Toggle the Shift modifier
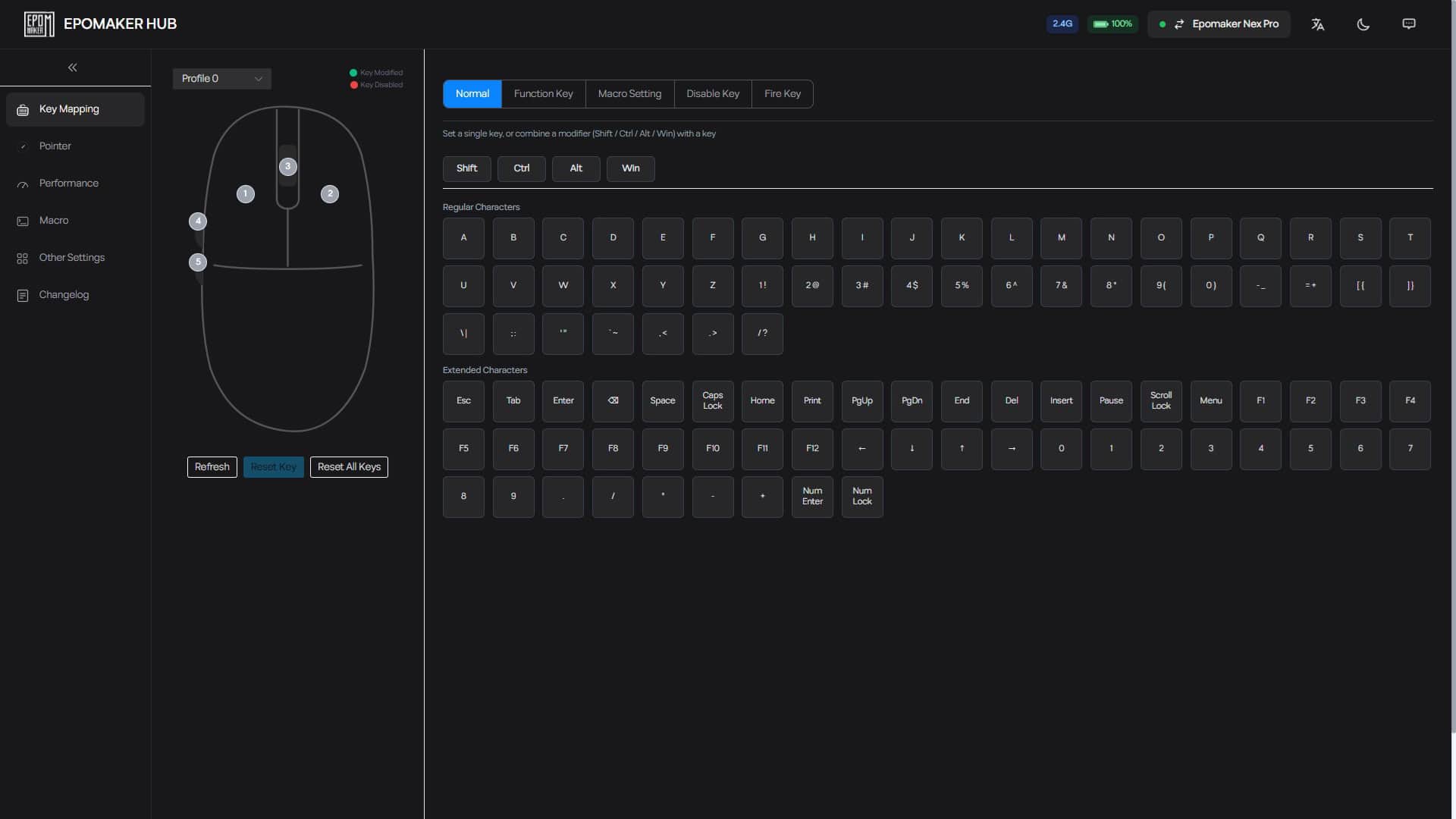The image size is (1456, 819). pyautogui.click(x=467, y=168)
